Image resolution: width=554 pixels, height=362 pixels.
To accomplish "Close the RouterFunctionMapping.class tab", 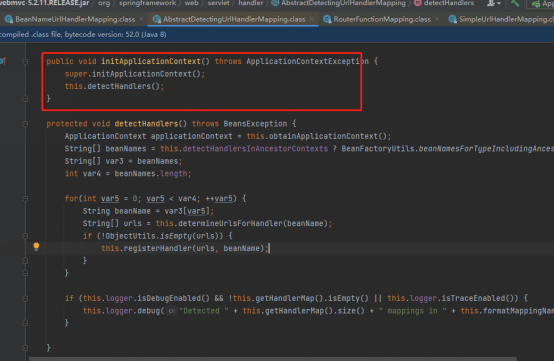I will [x=437, y=19].
